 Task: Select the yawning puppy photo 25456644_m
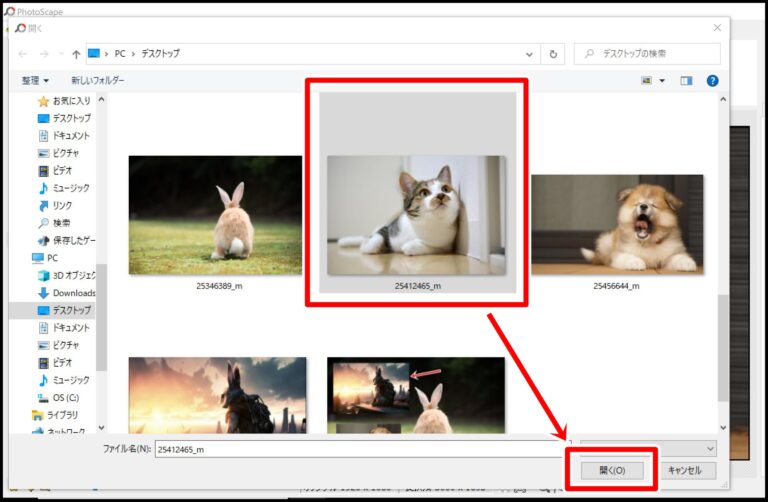[617, 224]
